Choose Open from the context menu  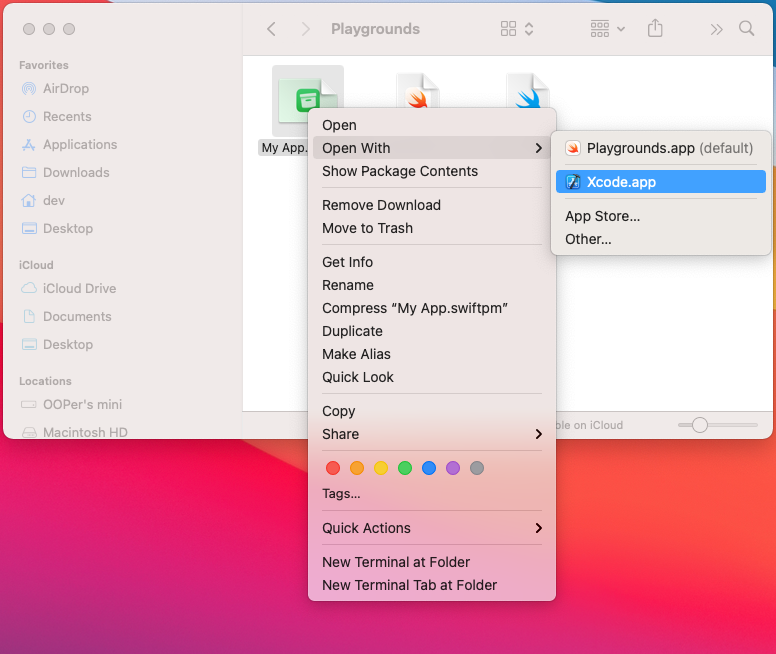[432, 125]
